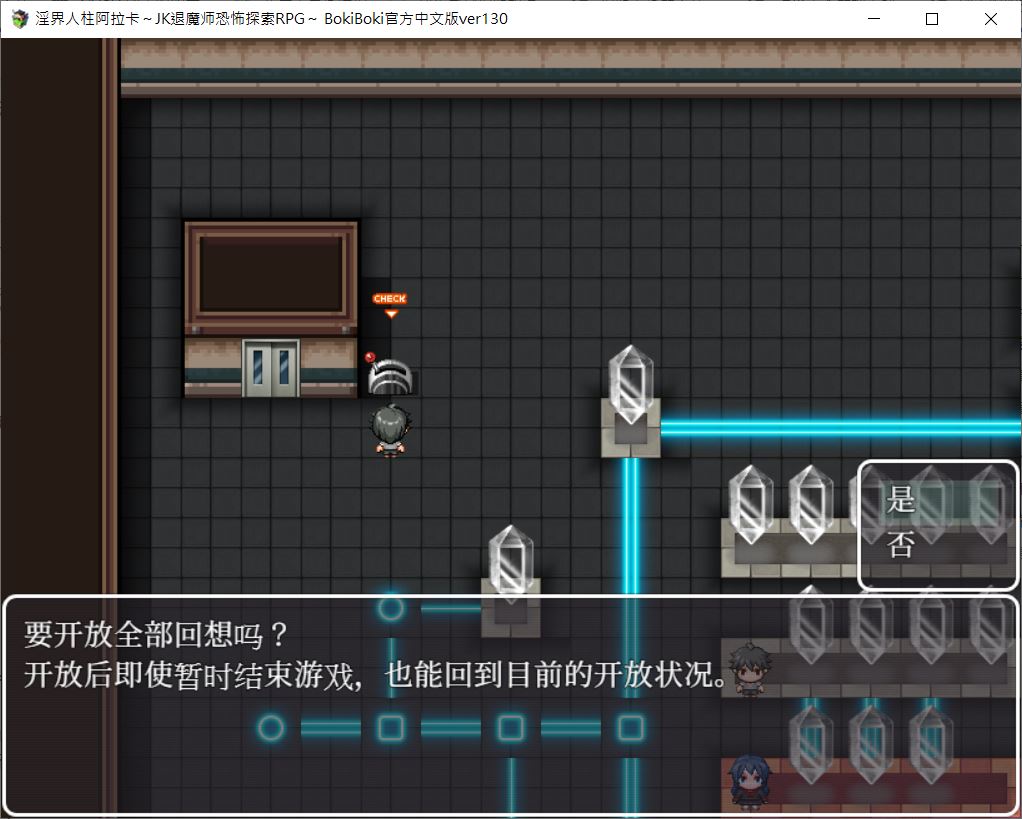1022x819 pixels.
Task: Close the game window
Action: (990, 18)
